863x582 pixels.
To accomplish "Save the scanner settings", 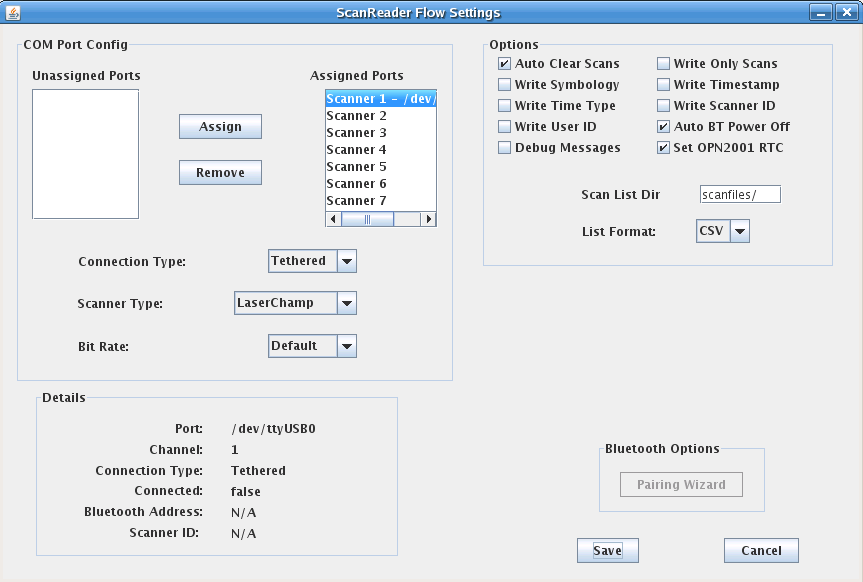I will tap(607, 549).
